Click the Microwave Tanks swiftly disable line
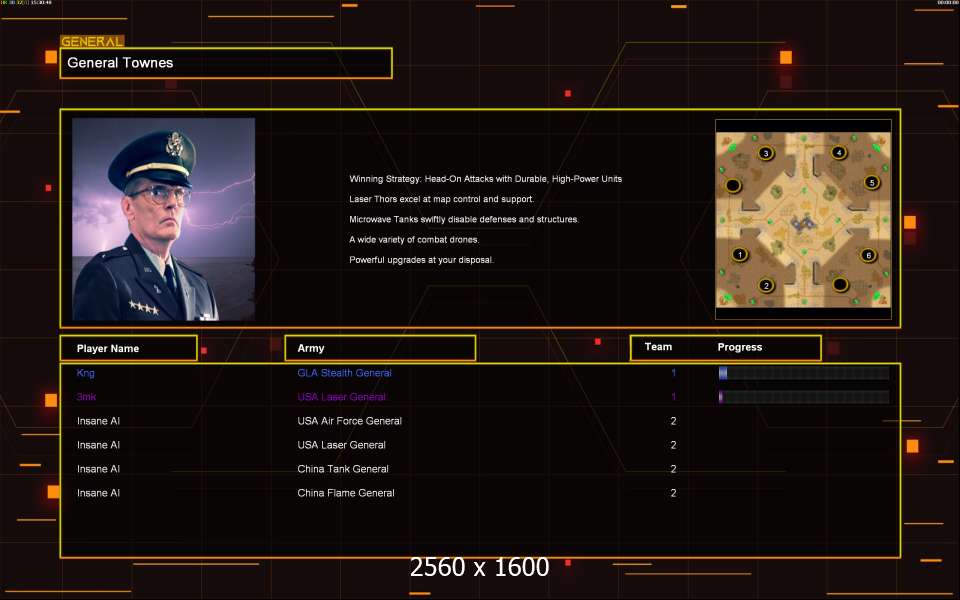The image size is (960, 600). tap(464, 219)
